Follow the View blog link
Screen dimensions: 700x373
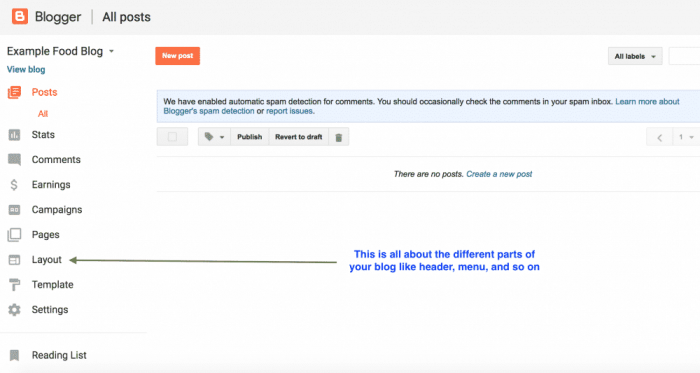[26, 70]
